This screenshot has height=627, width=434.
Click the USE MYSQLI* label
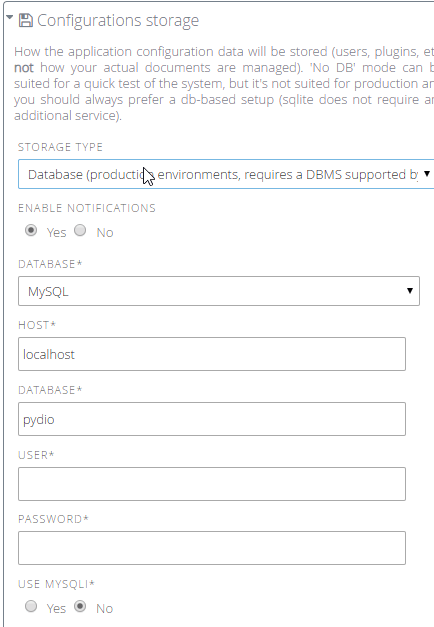[56, 584]
